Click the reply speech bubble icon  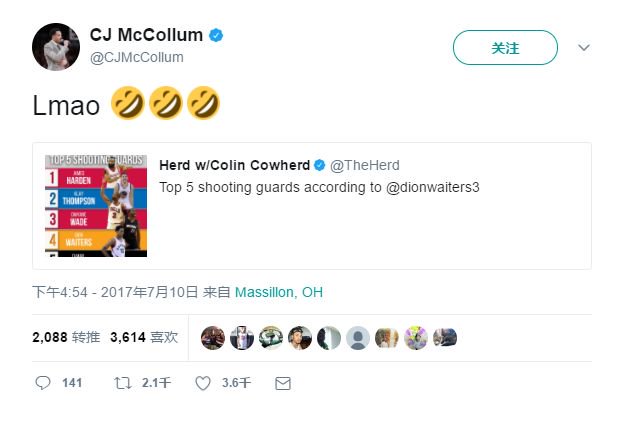[x=43, y=383]
